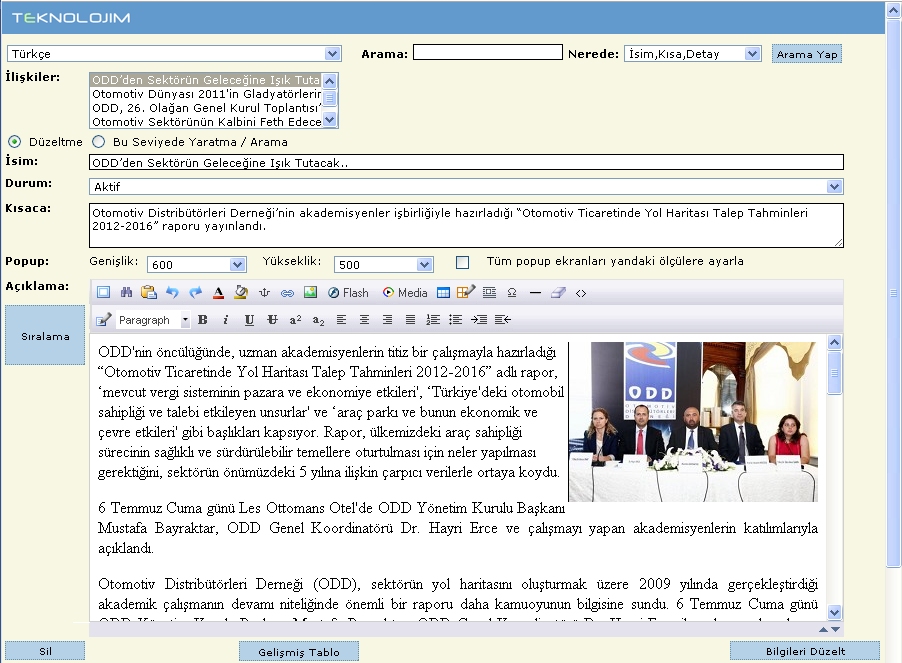Click the form/box insert icon

(x=490, y=293)
